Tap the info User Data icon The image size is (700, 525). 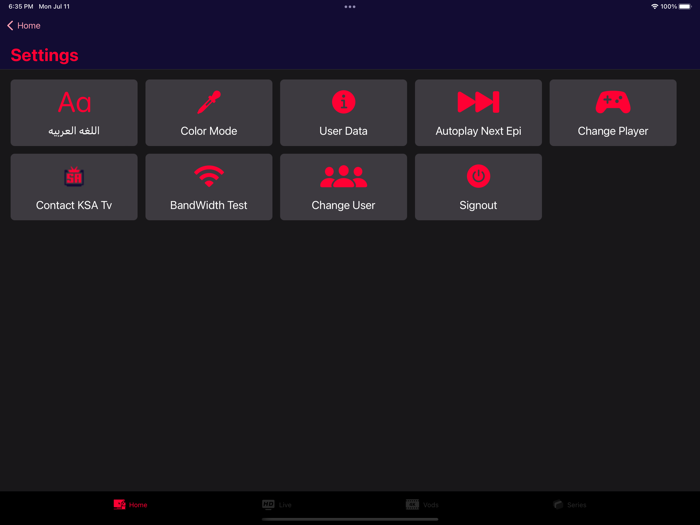coord(343,102)
